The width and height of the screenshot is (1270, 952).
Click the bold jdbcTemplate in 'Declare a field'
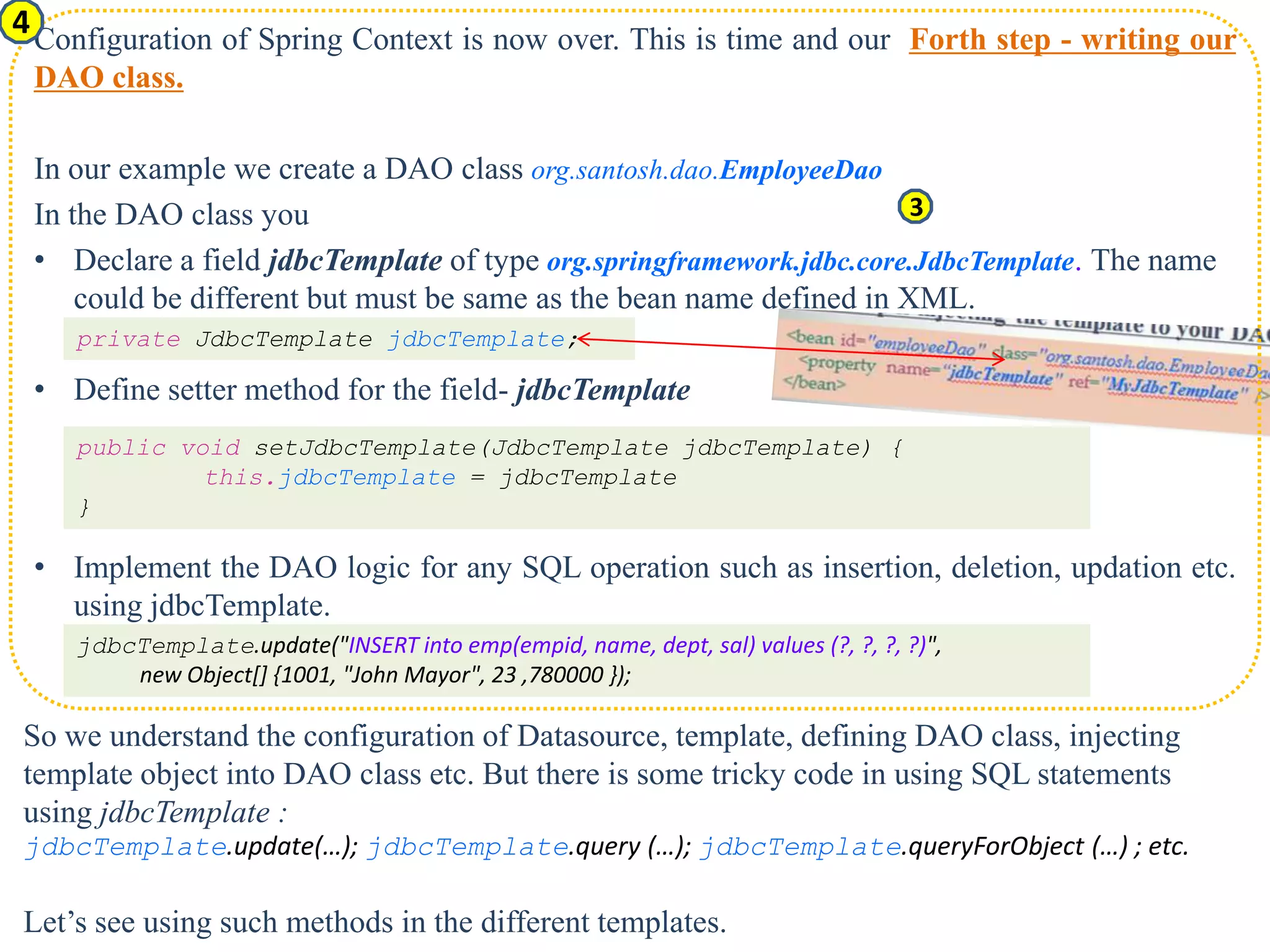pos(355,261)
